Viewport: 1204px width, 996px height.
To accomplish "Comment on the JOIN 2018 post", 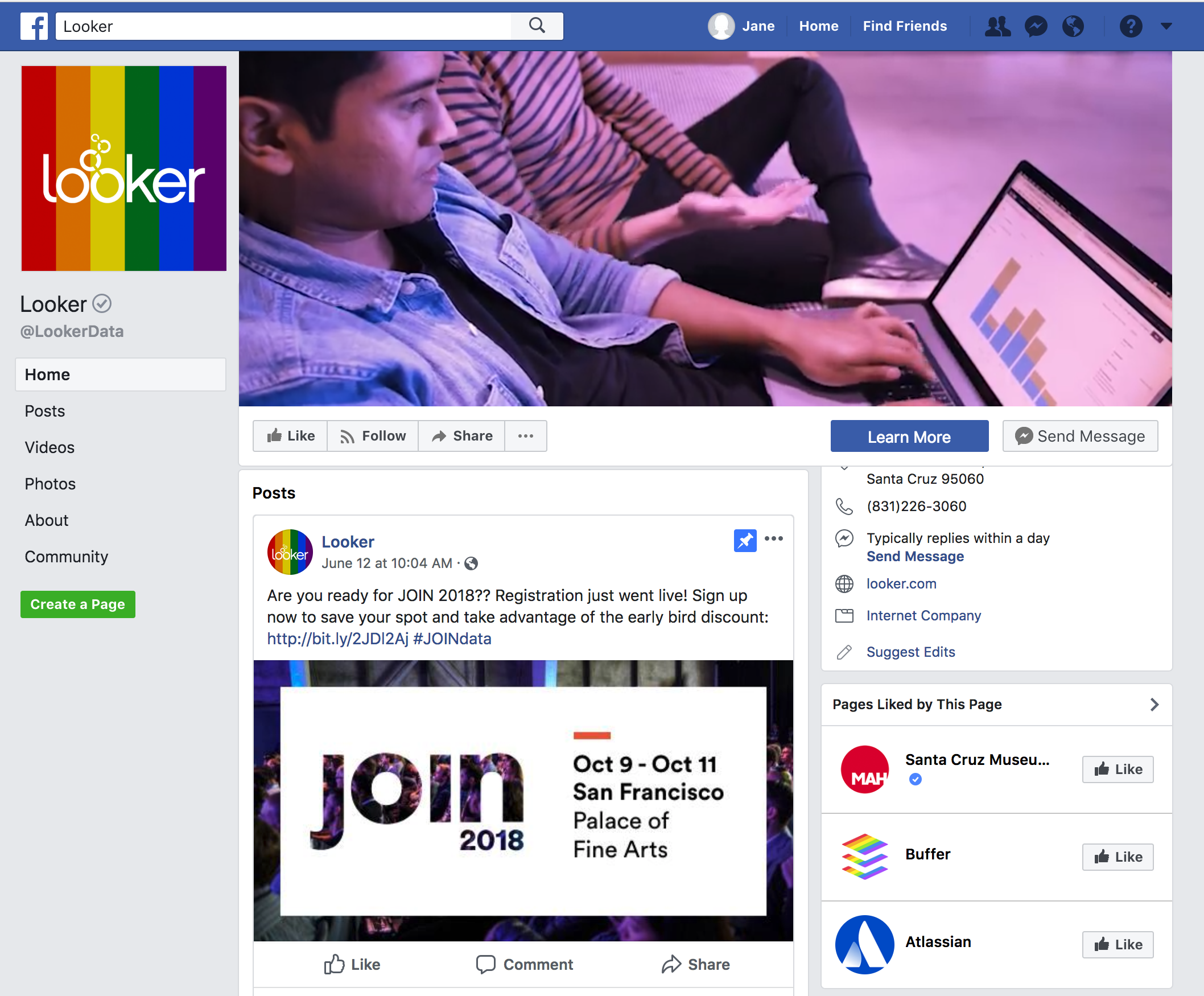I will coord(524,965).
